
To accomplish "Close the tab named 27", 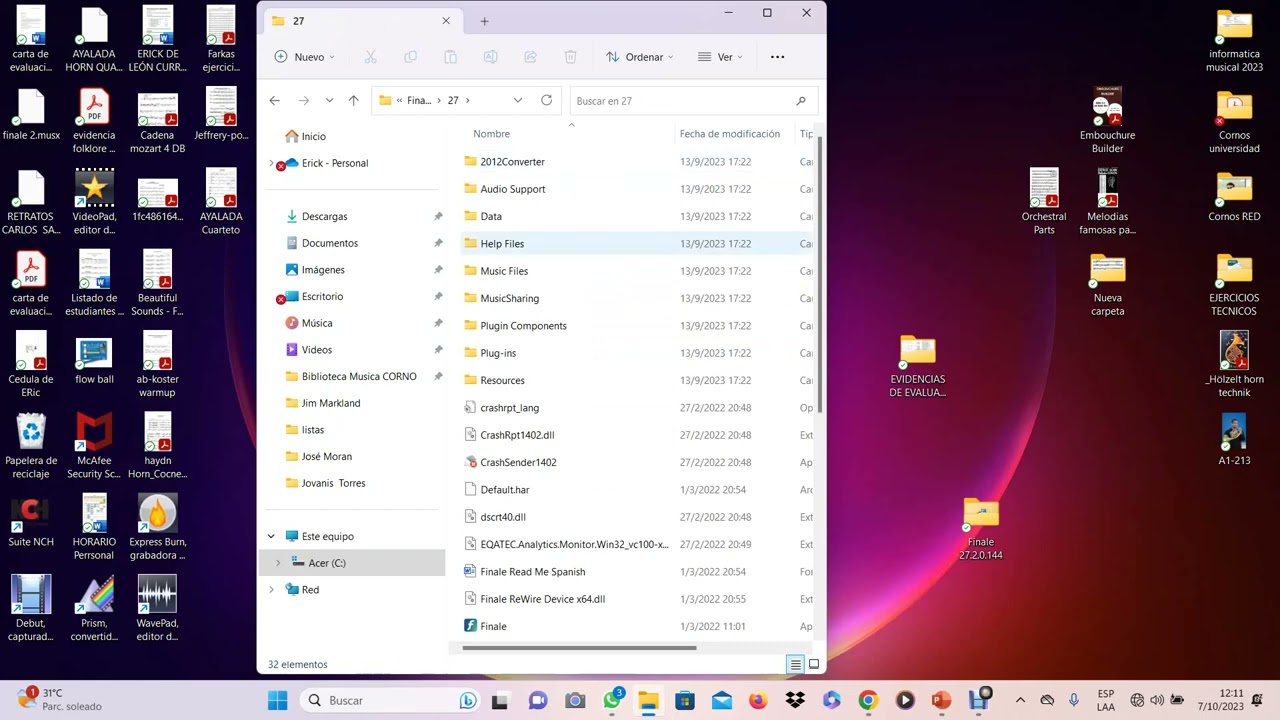I will (446, 21).
